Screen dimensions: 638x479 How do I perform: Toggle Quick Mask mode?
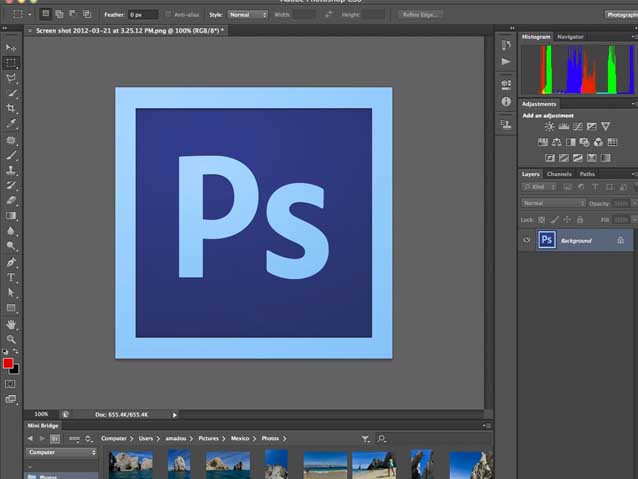pyautogui.click(x=10, y=384)
